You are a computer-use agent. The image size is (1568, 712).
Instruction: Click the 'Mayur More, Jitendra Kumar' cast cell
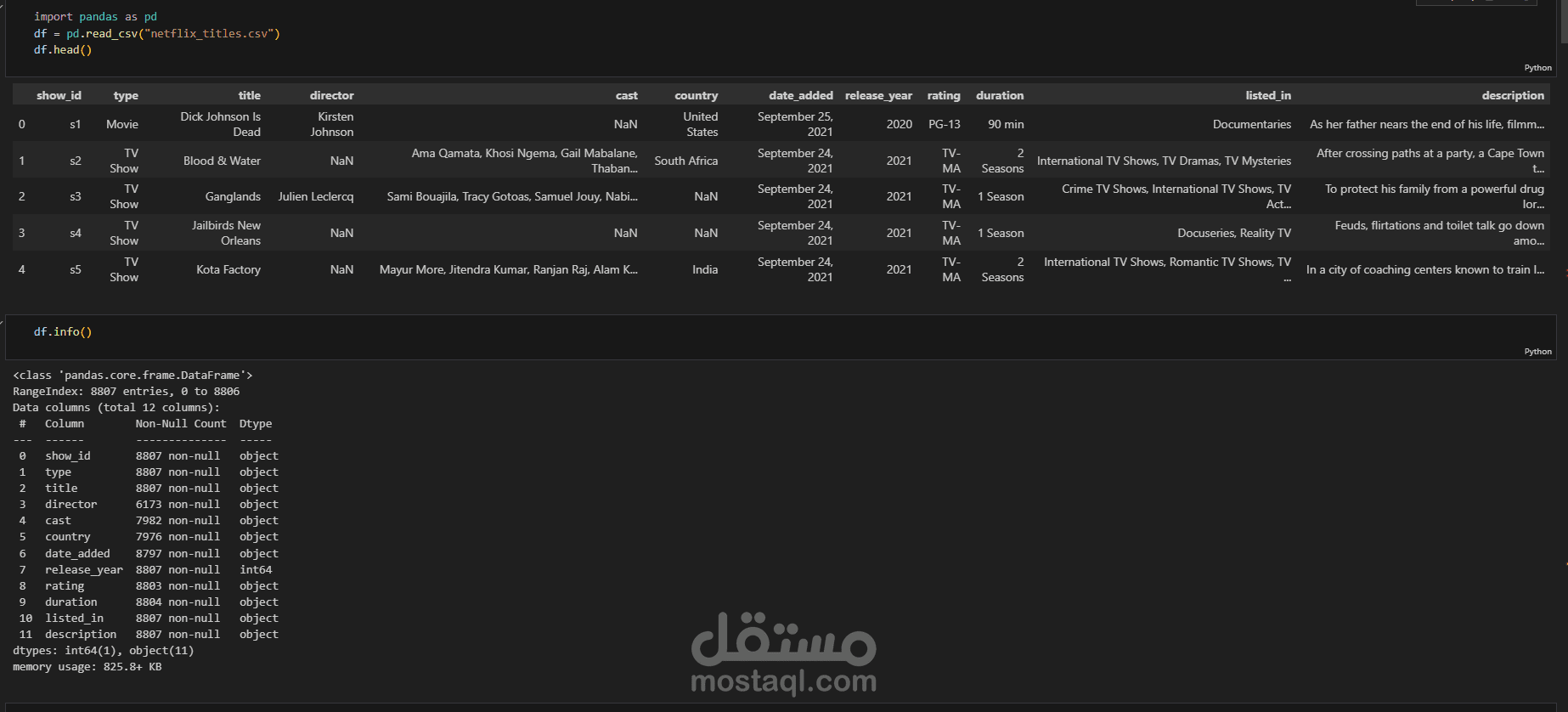pyautogui.click(x=508, y=270)
